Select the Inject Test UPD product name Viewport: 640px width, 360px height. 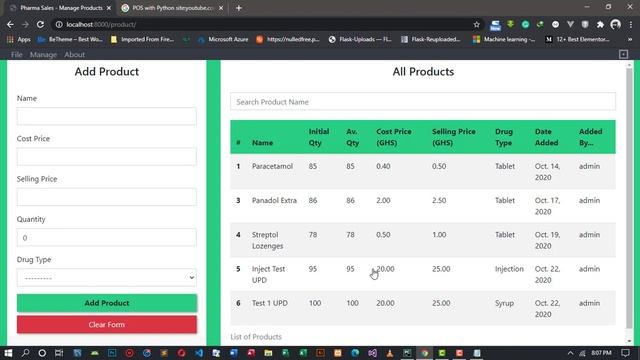[x=269, y=274]
